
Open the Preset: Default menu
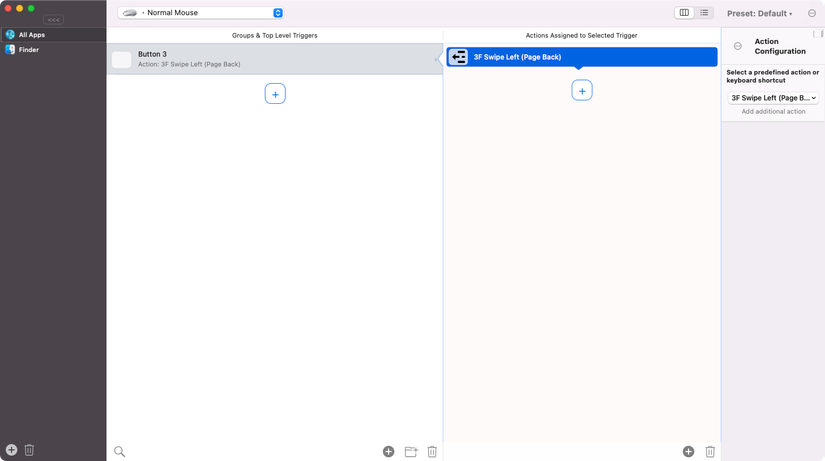coord(759,14)
